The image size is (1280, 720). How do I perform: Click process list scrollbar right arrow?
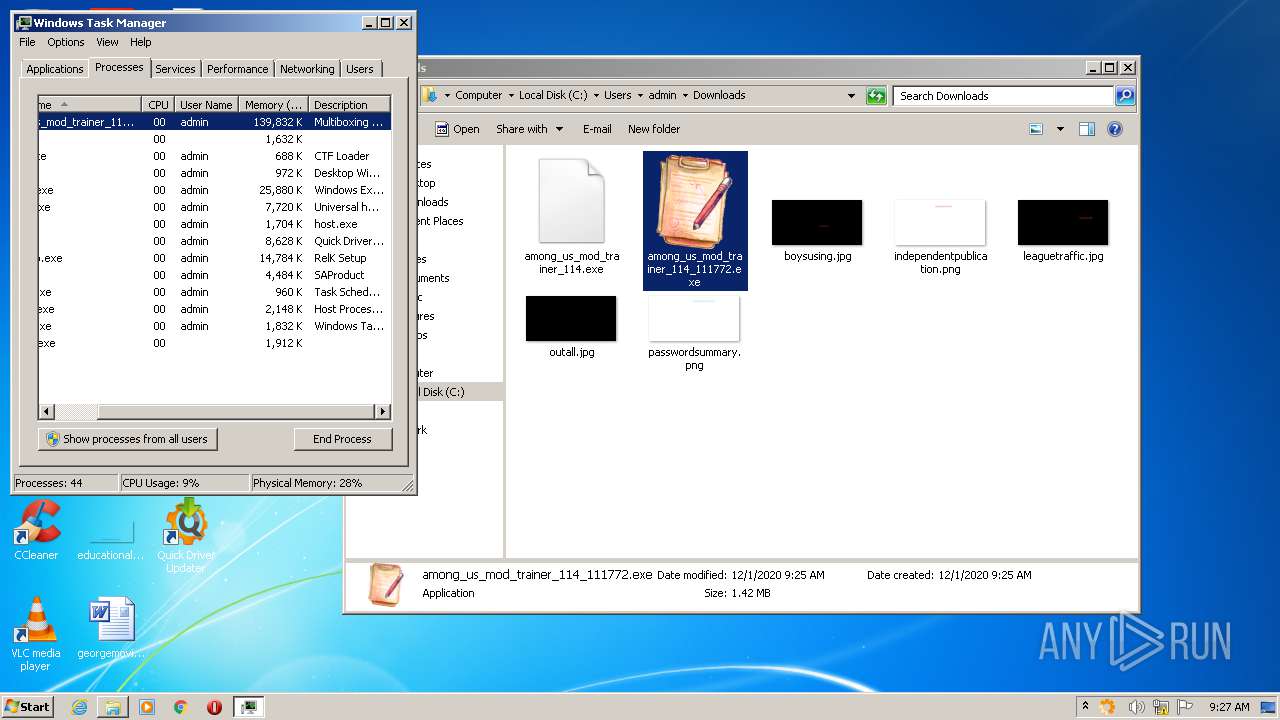(383, 411)
